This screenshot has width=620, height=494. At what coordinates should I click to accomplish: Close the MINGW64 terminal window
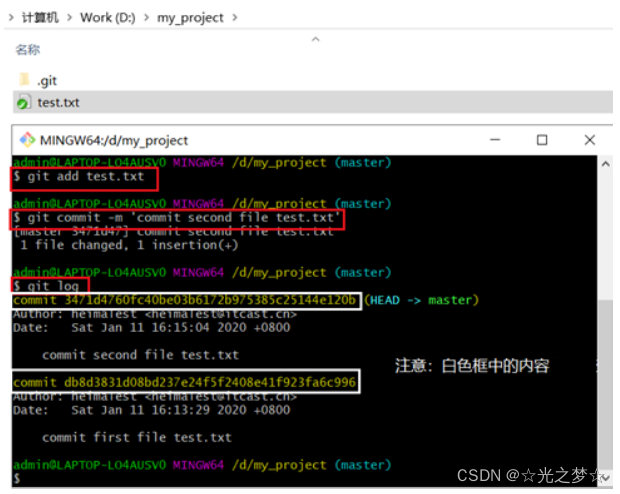[x=590, y=140]
